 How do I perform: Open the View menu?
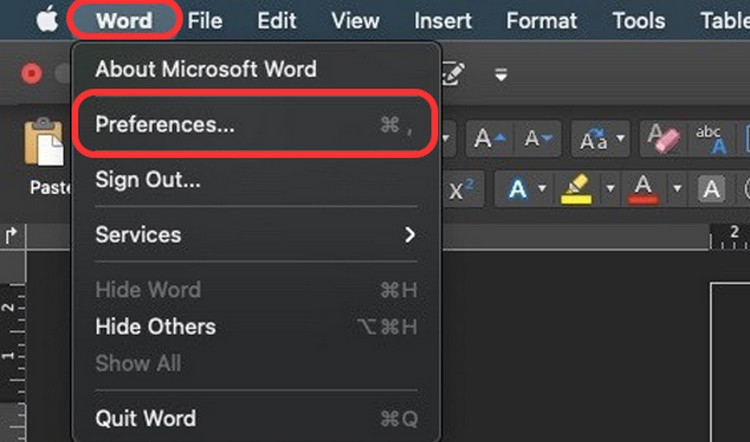point(355,21)
